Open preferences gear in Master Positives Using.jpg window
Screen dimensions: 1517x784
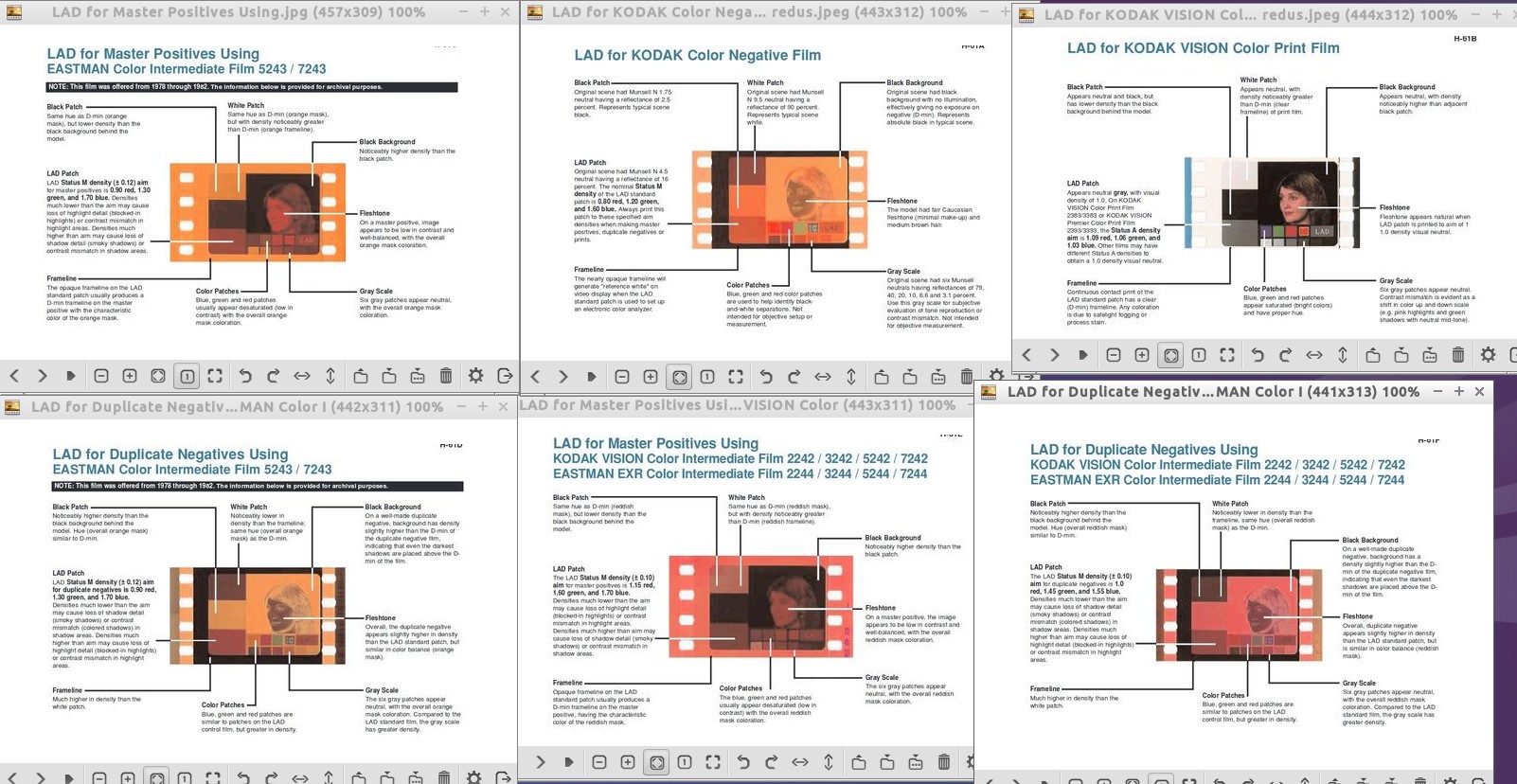(x=476, y=376)
